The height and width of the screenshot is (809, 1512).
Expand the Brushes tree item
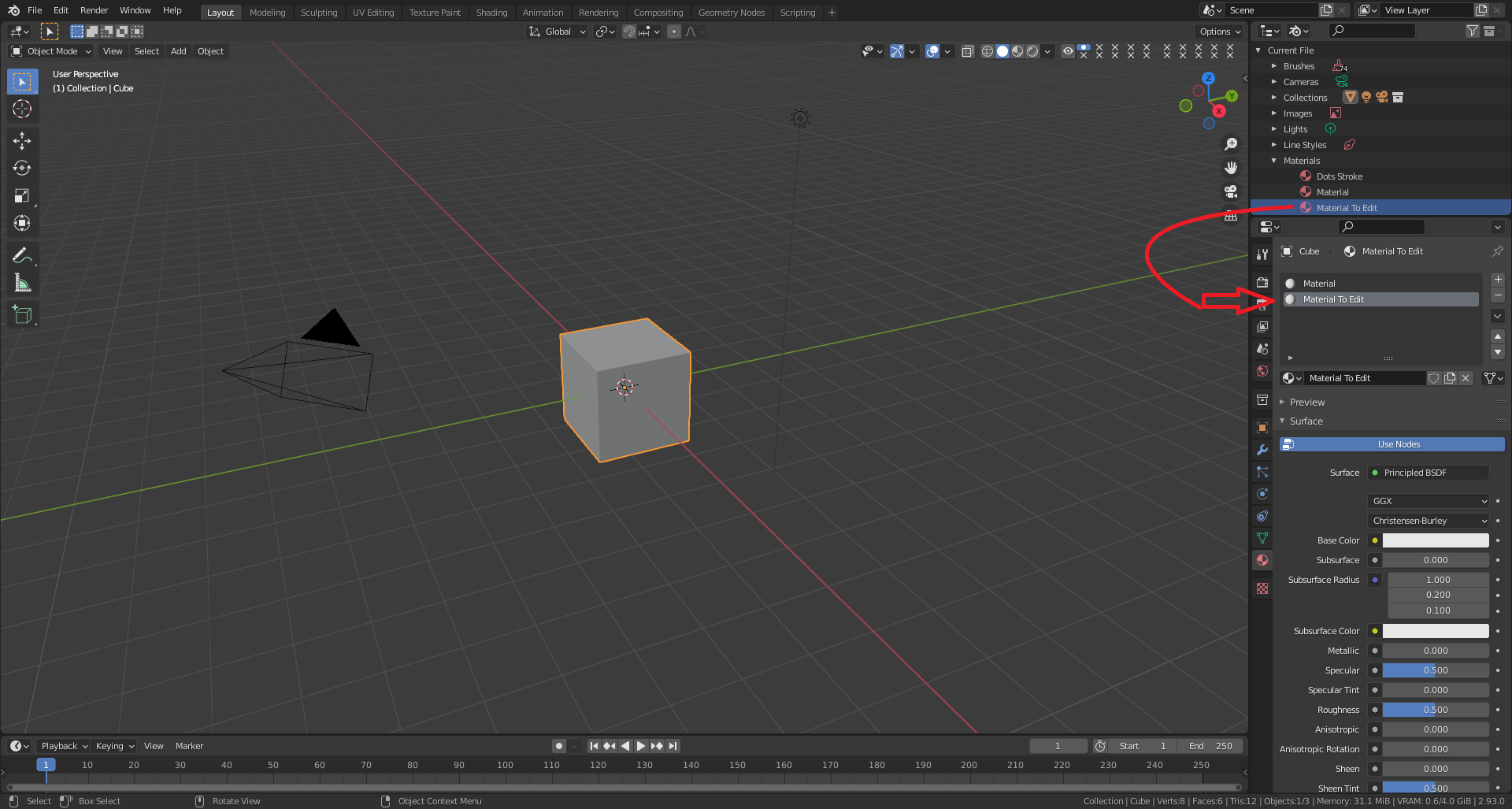pyautogui.click(x=1274, y=66)
